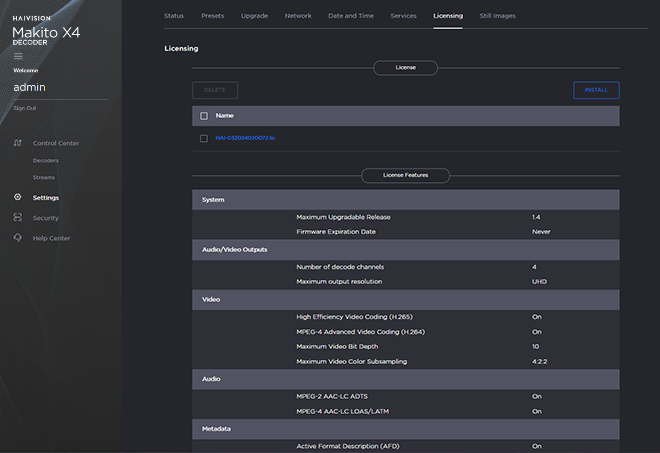Open the Date and Time tab
This screenshot has height=453, width=660.
pos(350,16)
